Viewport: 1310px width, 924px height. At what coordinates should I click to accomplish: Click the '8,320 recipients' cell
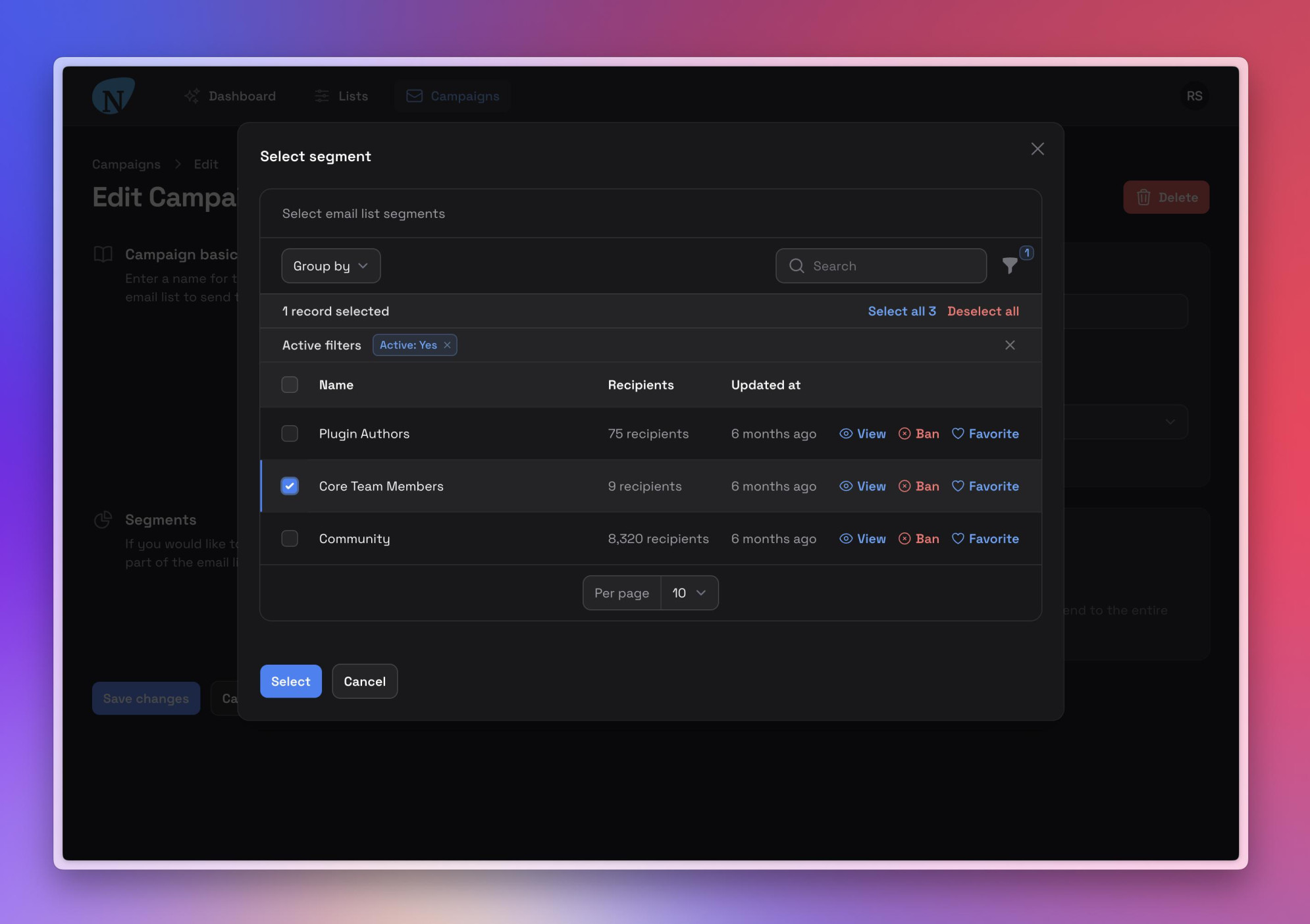(658, 538)
